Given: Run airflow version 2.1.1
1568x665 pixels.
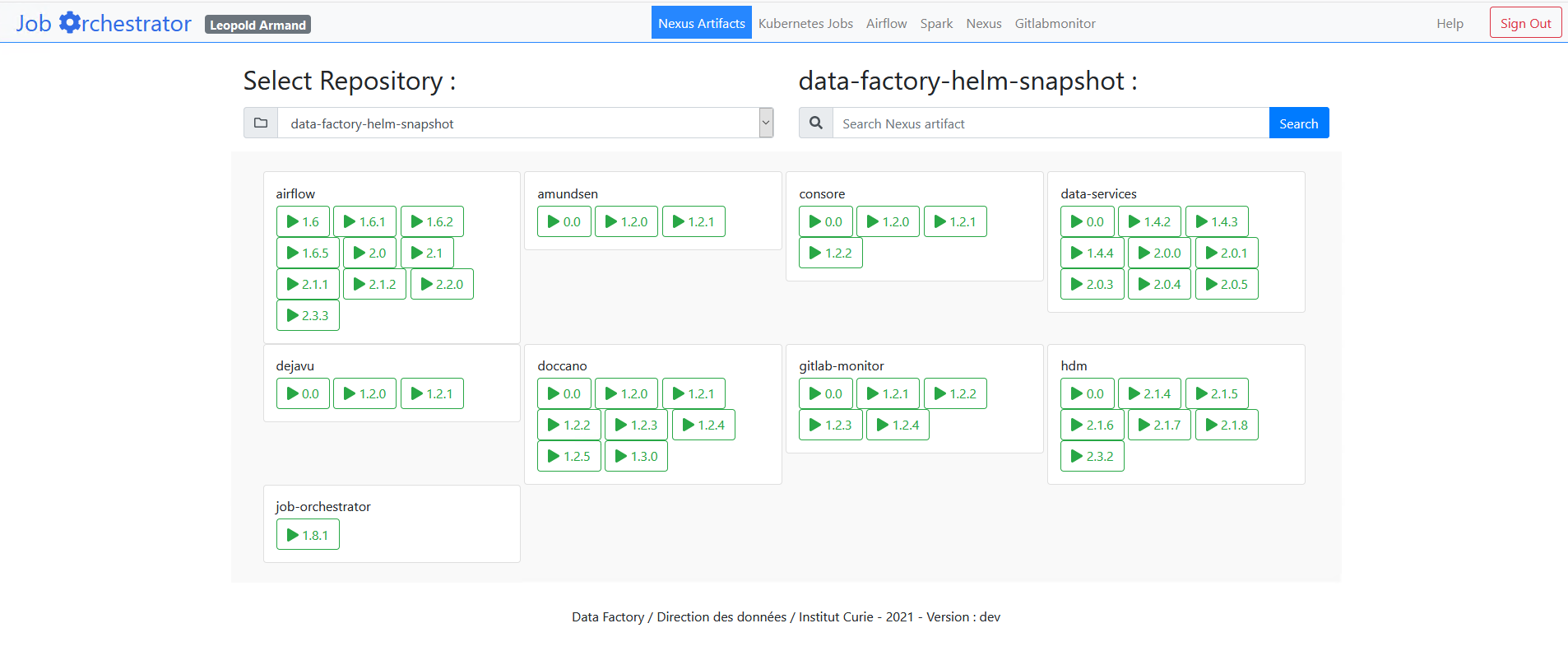Looking at the screenshot, I should click(x=308, y=284).
